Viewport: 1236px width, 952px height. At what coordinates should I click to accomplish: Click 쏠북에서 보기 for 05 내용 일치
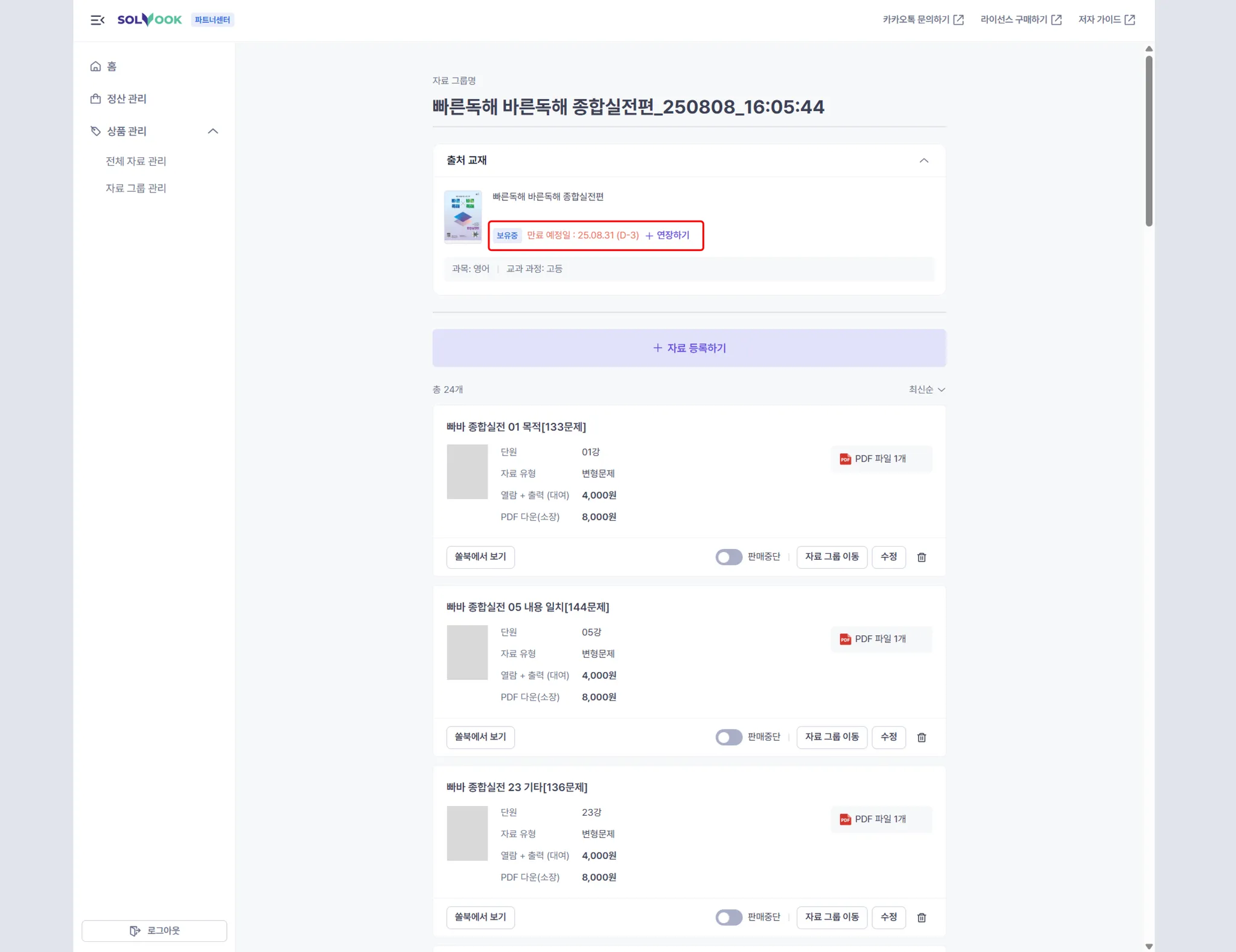click(x=480, y=737)
